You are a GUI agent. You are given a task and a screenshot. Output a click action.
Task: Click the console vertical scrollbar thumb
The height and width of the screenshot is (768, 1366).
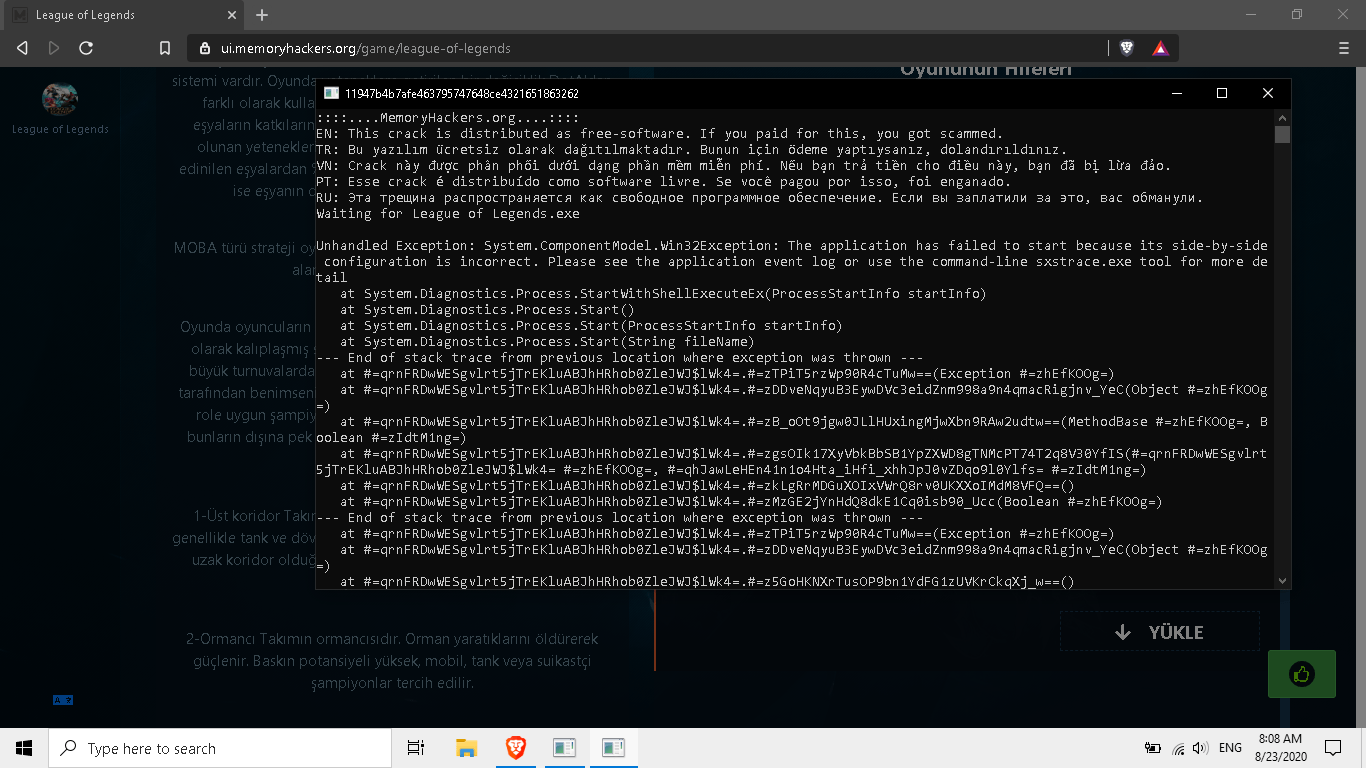click(x=1282, y=135)
